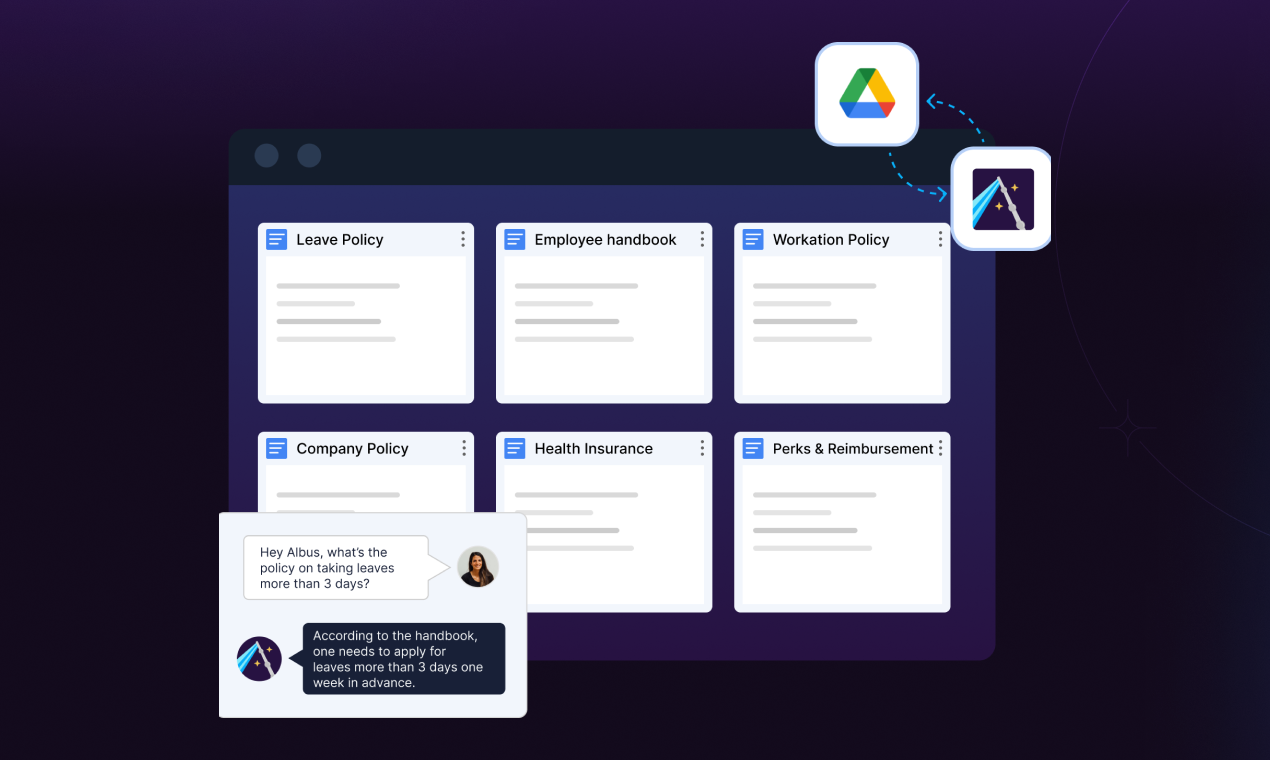This screenshot has height=760, width=1270.
Task: Click the Albus avatar in the chat
Action: (x=259, y=659)
